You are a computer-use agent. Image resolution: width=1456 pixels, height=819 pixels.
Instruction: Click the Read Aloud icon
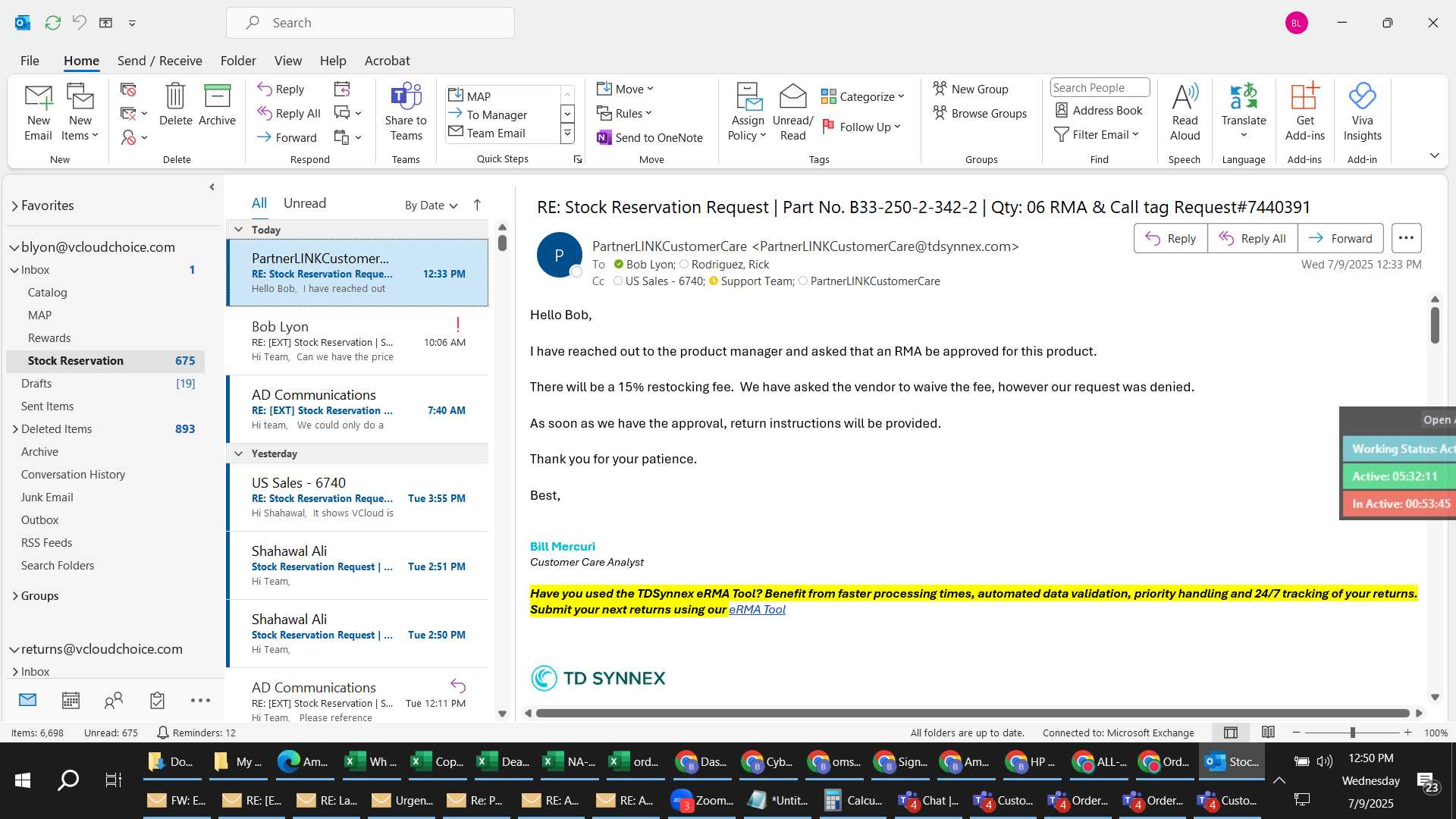click(x=1185, y=112)
